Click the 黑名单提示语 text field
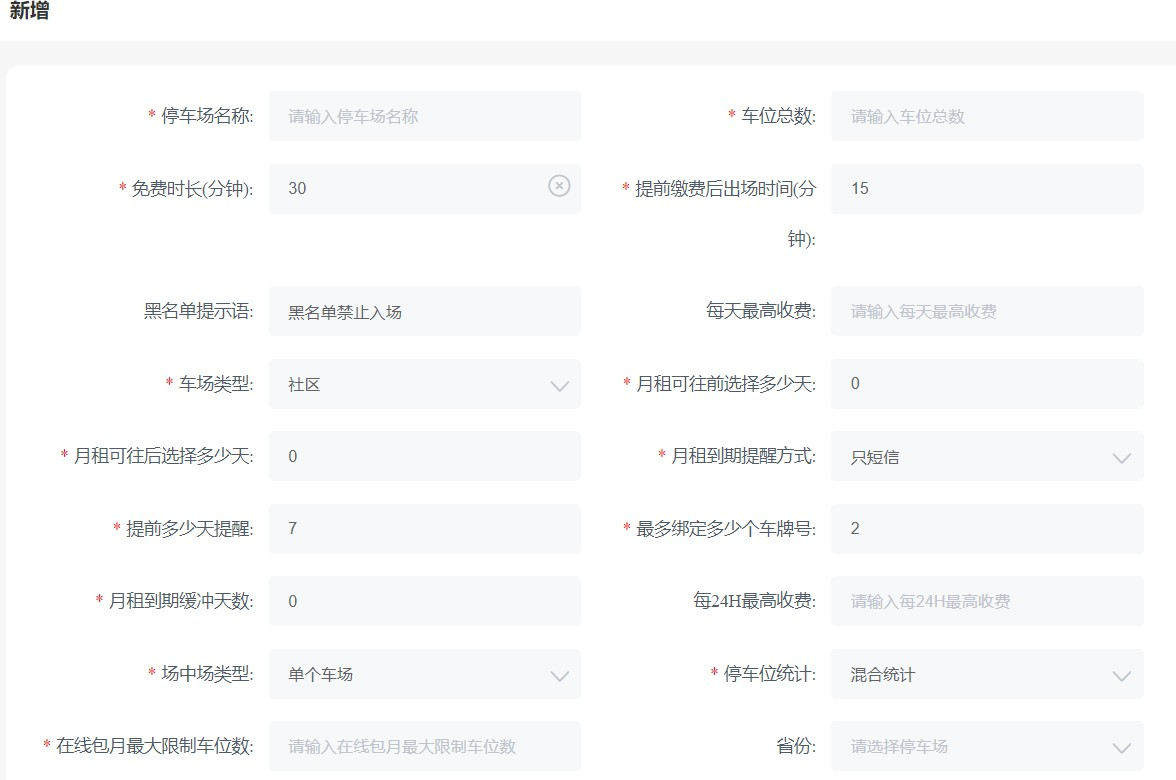1176x780 pixels. click(x=424, y=312)
